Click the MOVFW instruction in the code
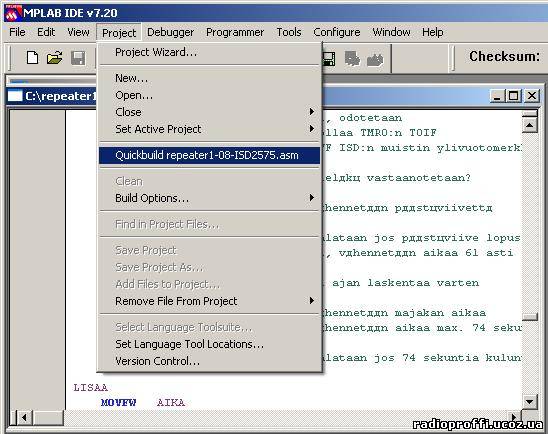The height and width of the screenshot is (434, 548). pyautogui.click(x=118, y=403)
